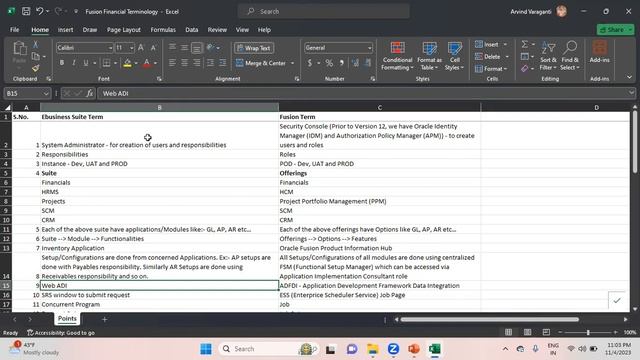Toggle Middle Align

[184, 48]
